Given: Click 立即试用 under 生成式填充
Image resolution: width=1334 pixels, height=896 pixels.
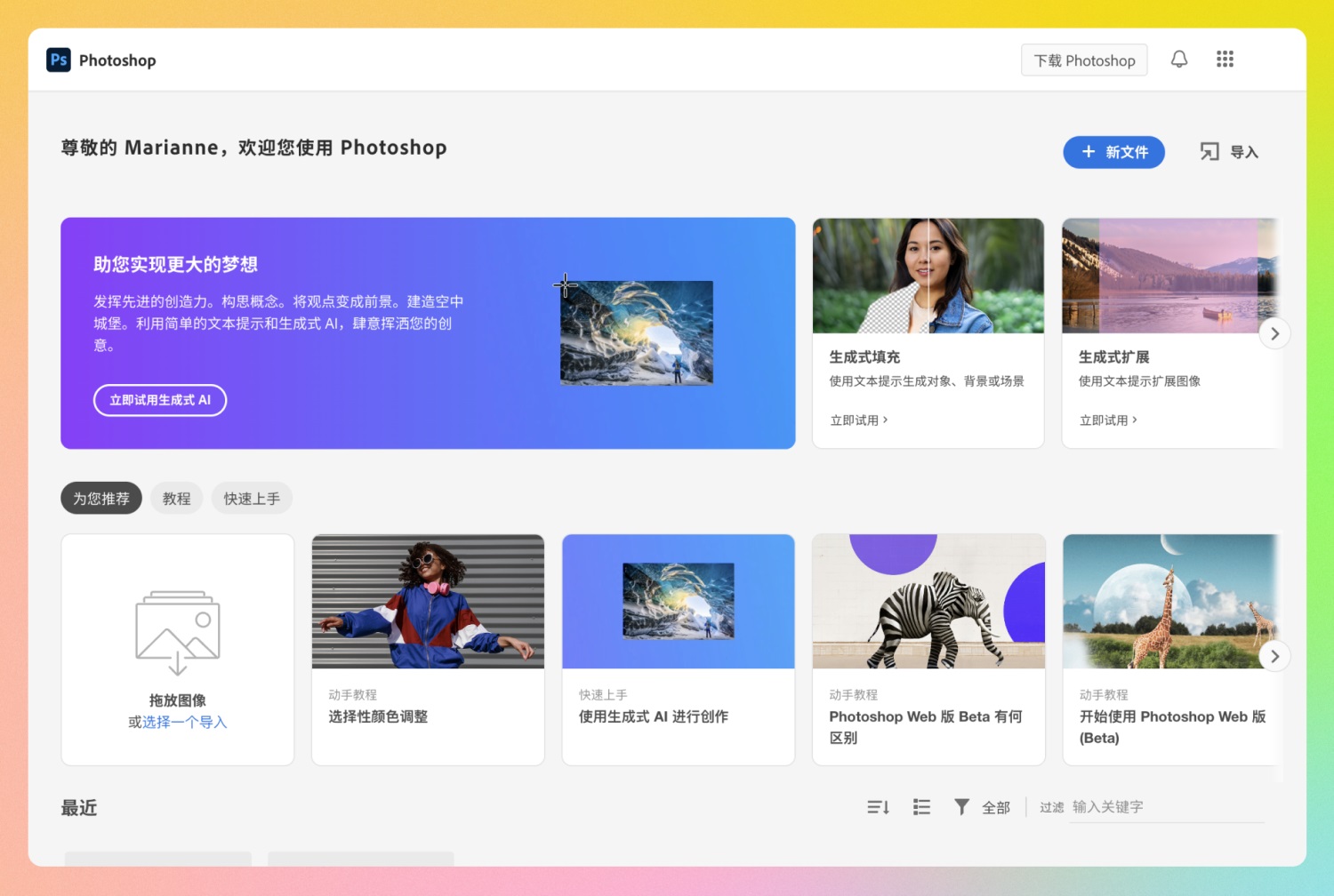Looking at the screenshot, I should click(859, 420).
